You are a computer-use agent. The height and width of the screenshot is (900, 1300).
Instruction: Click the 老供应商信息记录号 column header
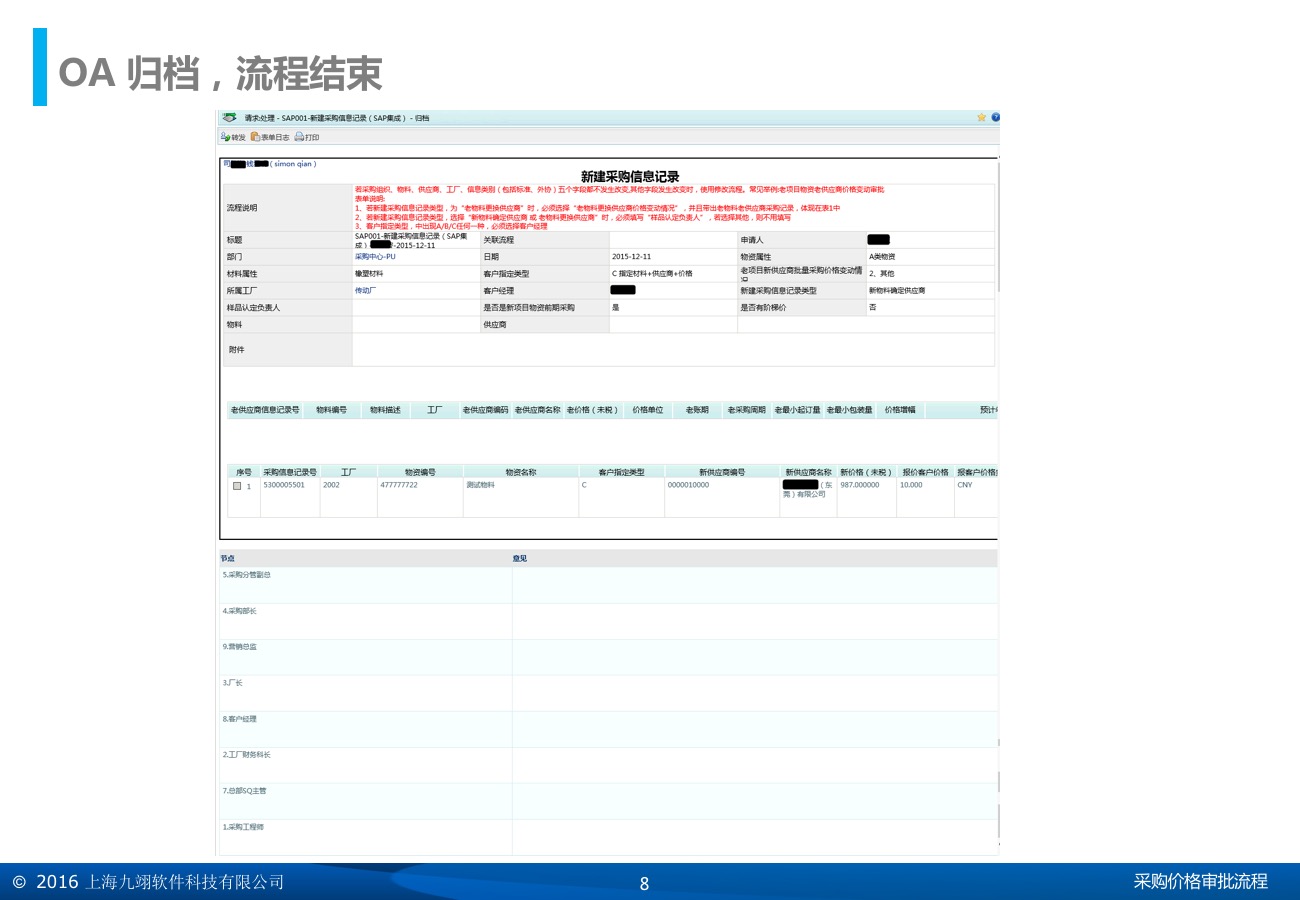tap(265, 410)
